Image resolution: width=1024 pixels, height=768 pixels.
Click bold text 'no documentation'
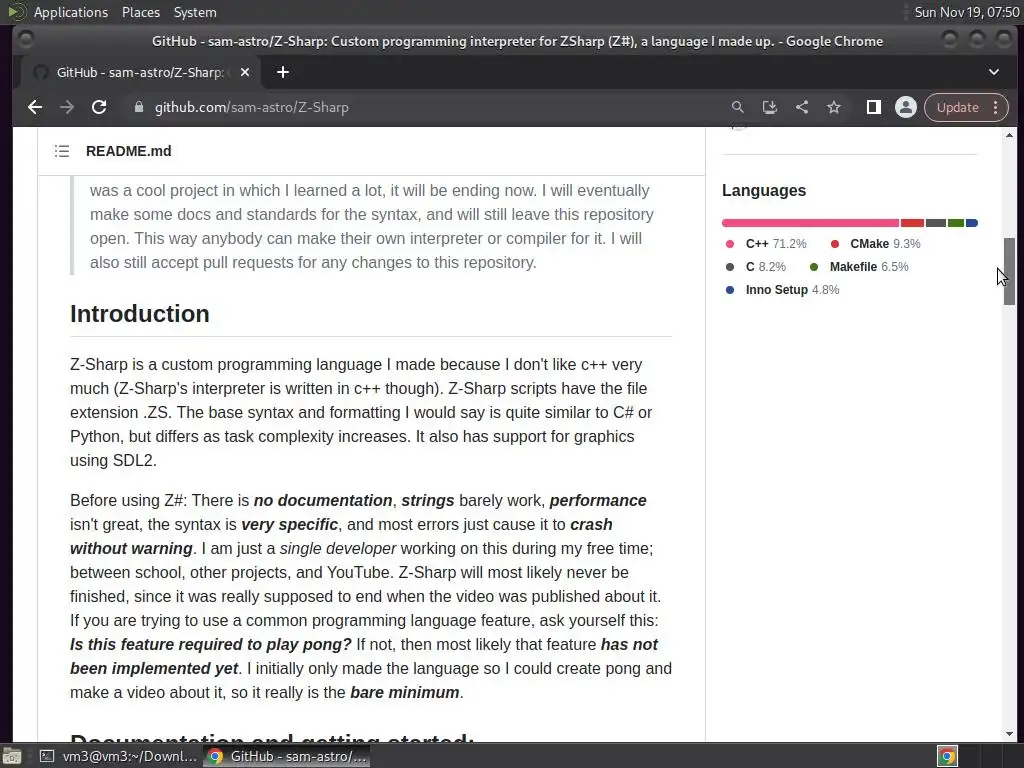click(323, 500)
